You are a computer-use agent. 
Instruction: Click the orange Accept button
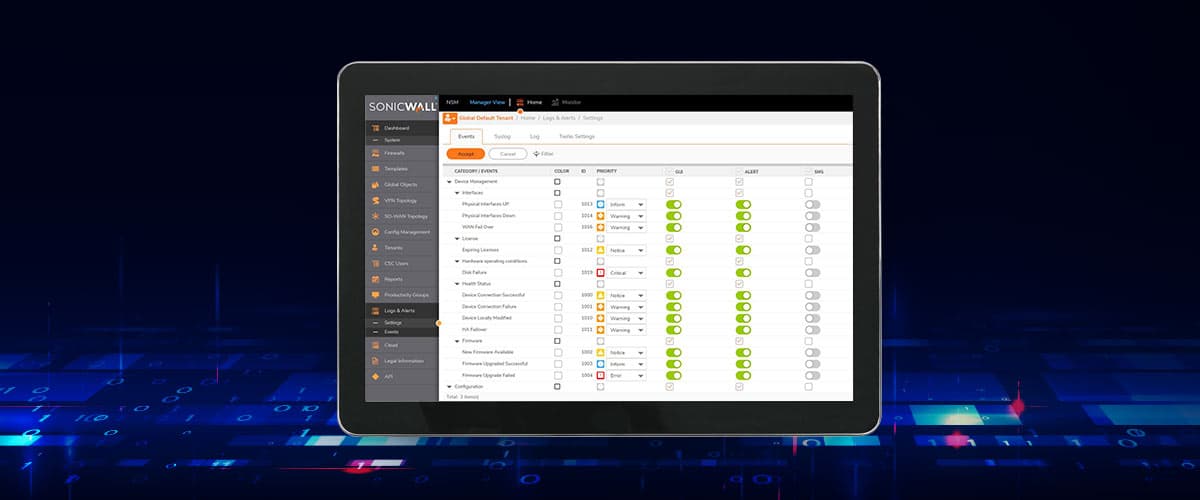point(465,154)
